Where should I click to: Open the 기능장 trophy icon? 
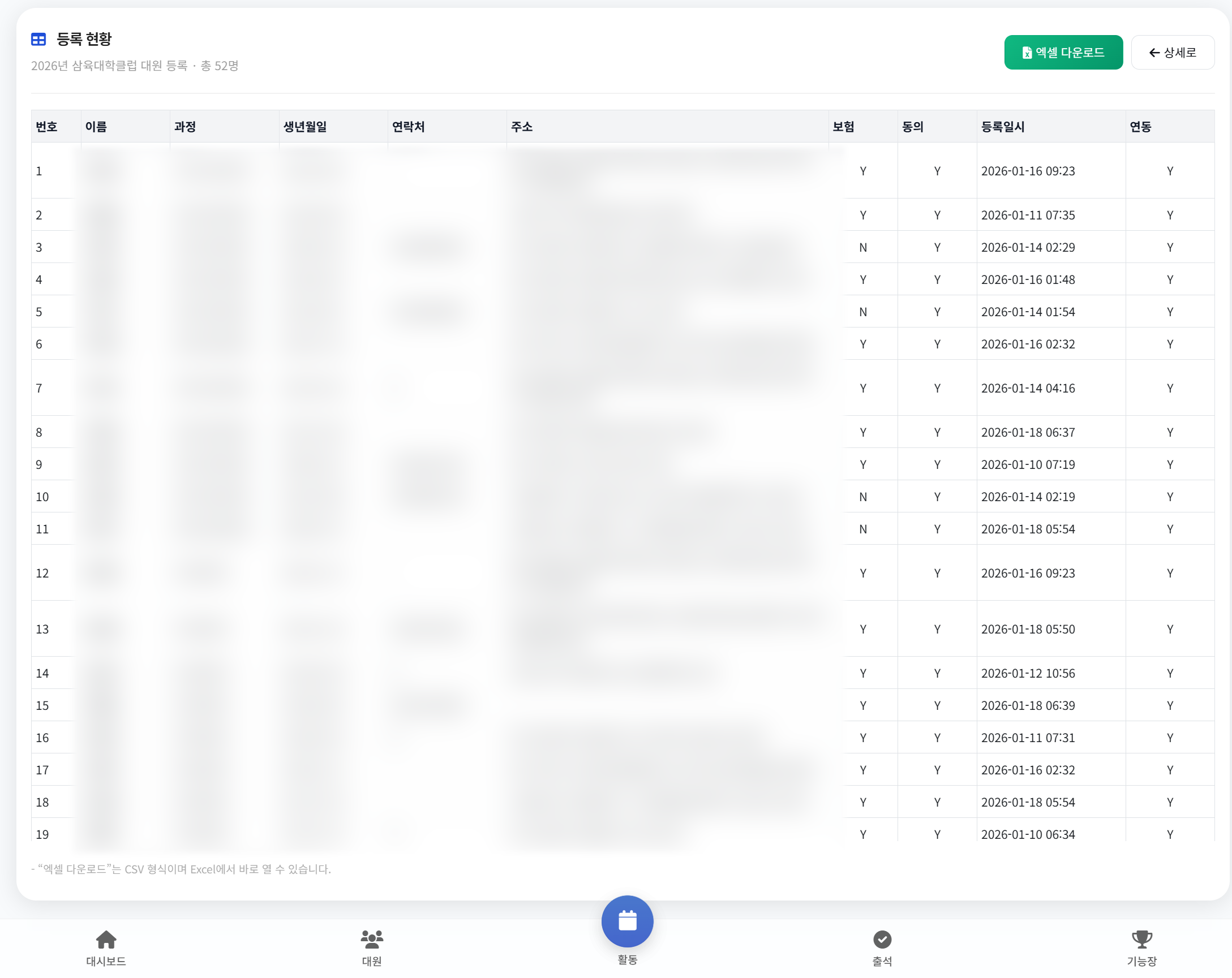click(x=1141, y=938)
